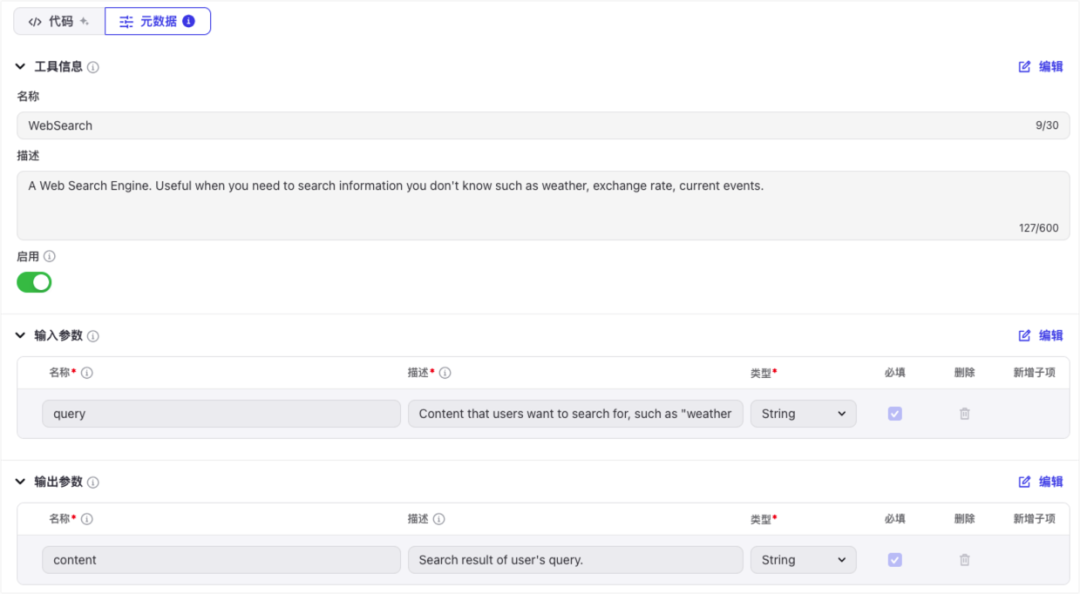1080x594 pixels.
Task: Select the 元数据 tab
Action: [158, 21]
